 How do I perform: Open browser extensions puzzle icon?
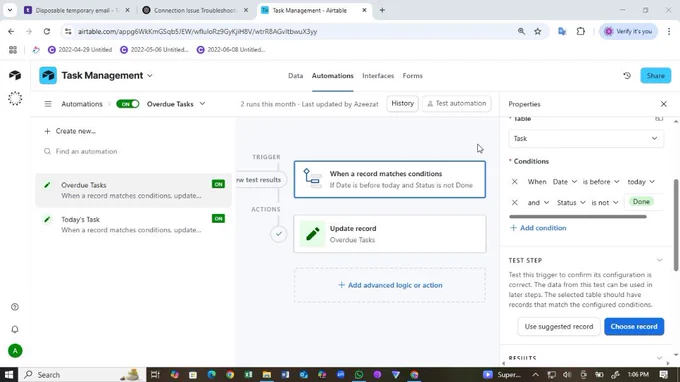581,31
